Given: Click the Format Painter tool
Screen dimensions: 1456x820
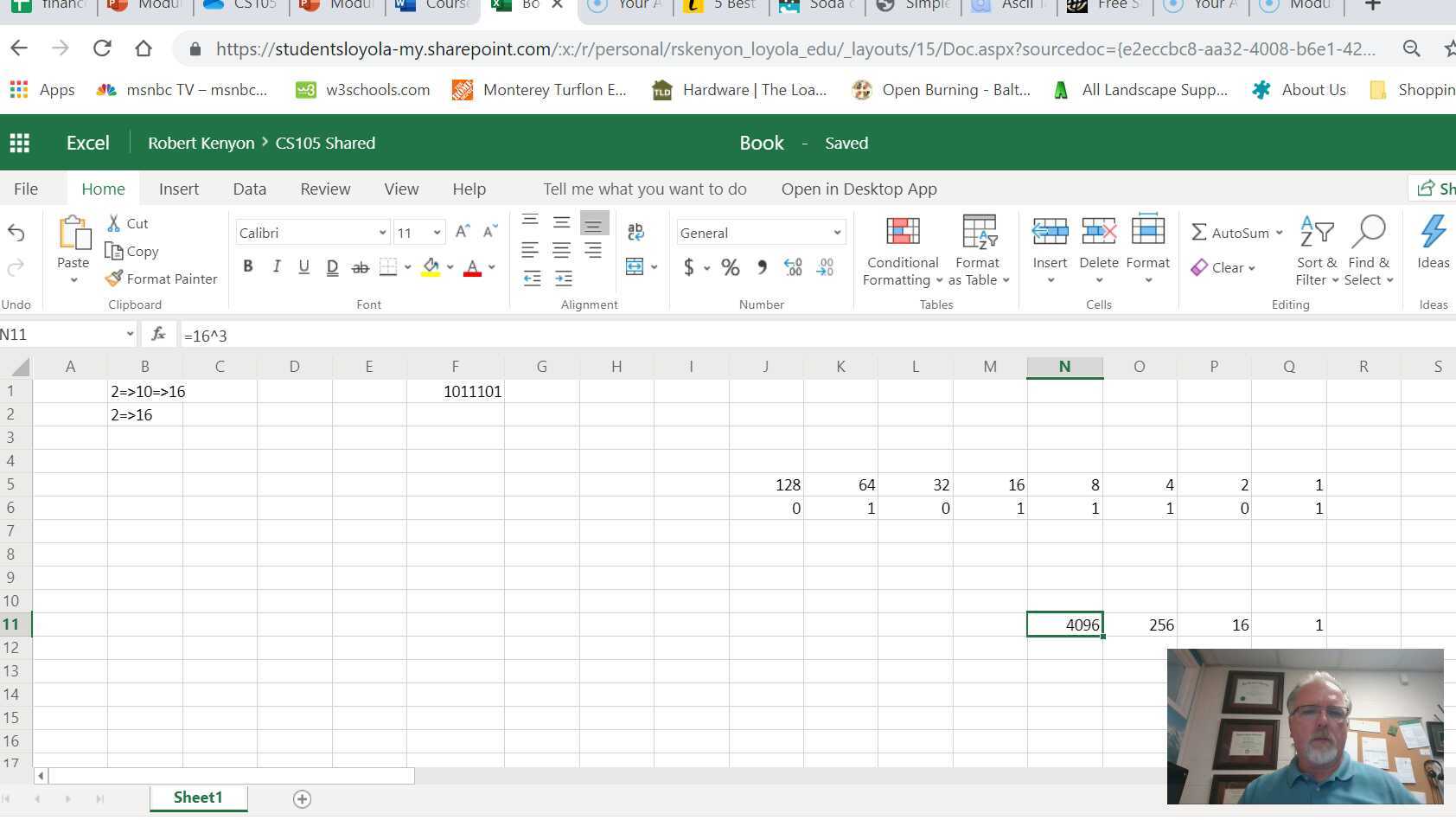Looking at the screenshot, I should point(162,279).
